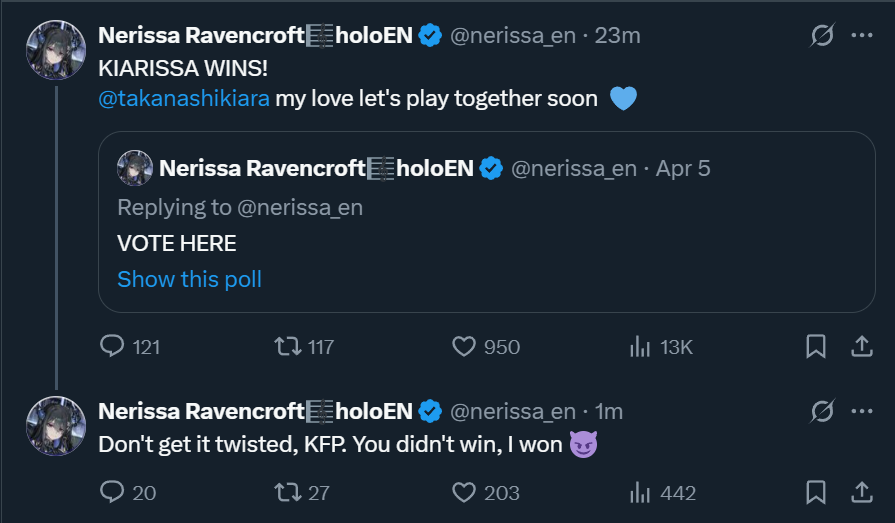Reply to the KIARISSA WINS tweet
This screenshot has height=523, width=895.
pos(112,347)
